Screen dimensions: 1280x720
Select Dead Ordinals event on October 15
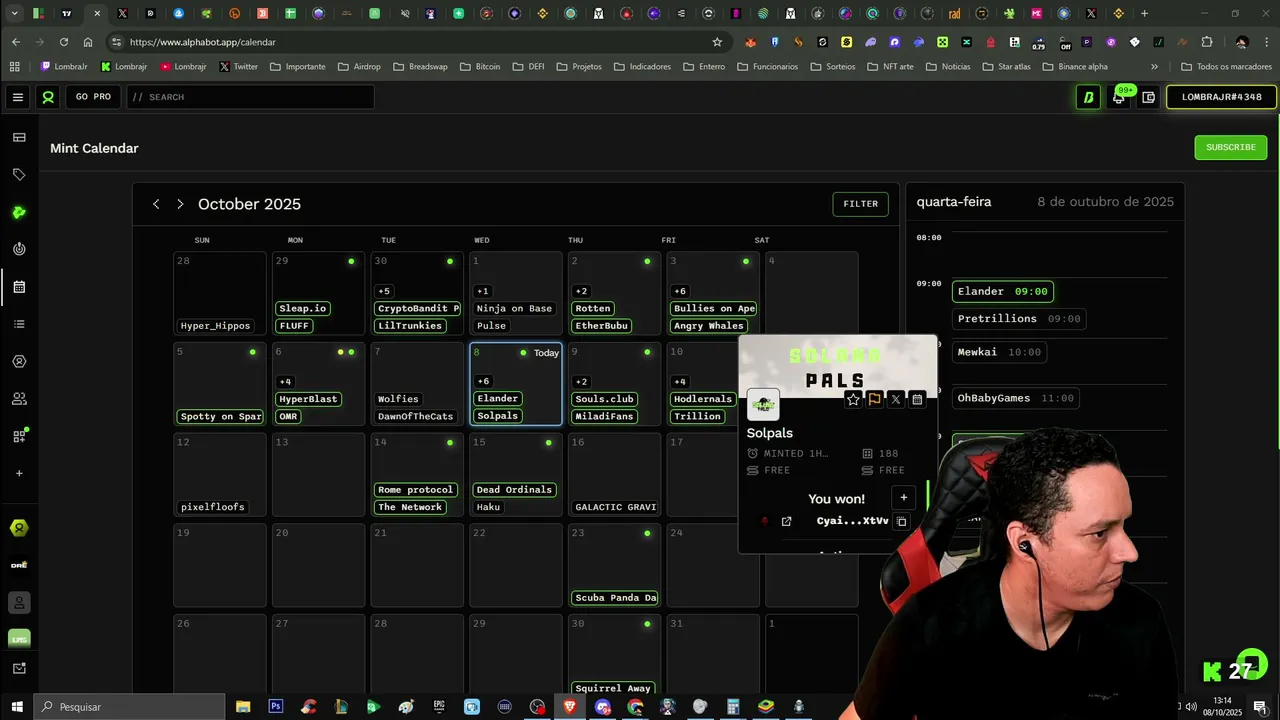[x=514, y=490]
